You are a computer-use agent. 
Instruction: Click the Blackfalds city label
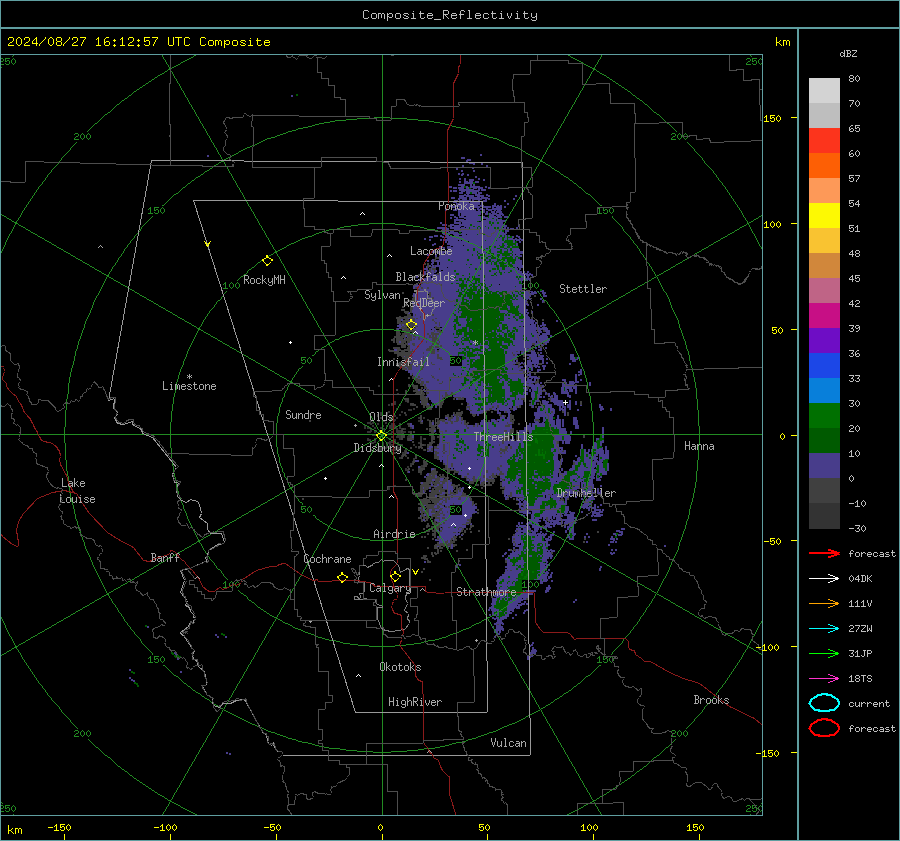point(425,277)
